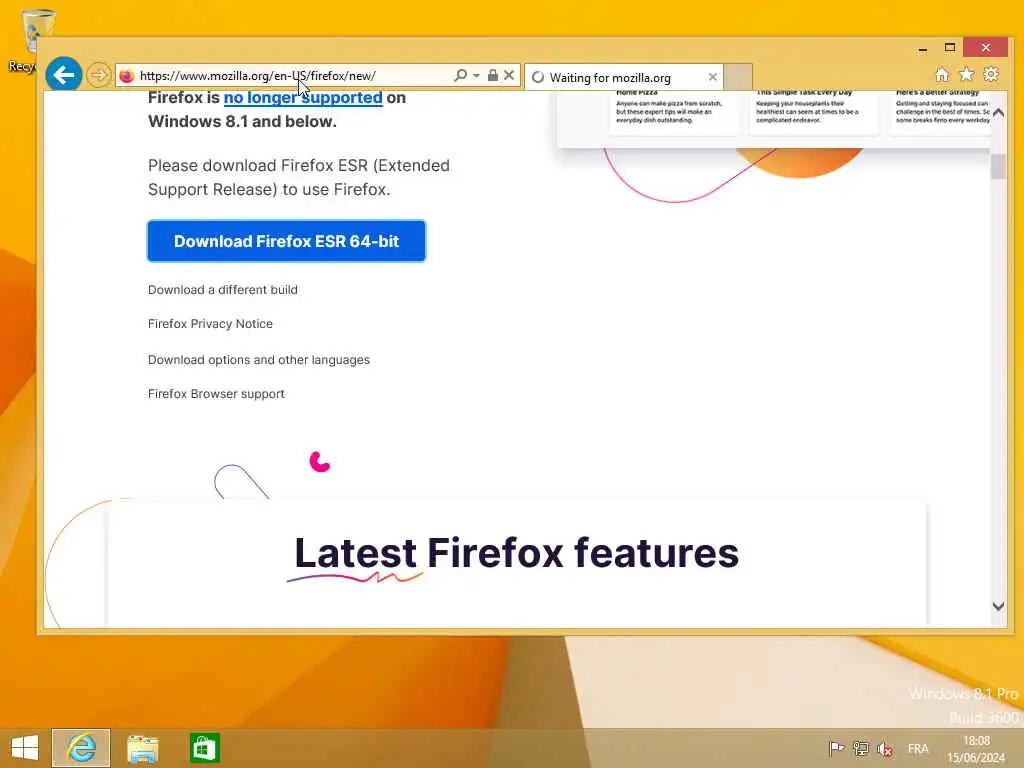1024x768 pixels.
Task: Click the scrollbar up arrow
Action: pyautogui.click(x=998, y=113)
